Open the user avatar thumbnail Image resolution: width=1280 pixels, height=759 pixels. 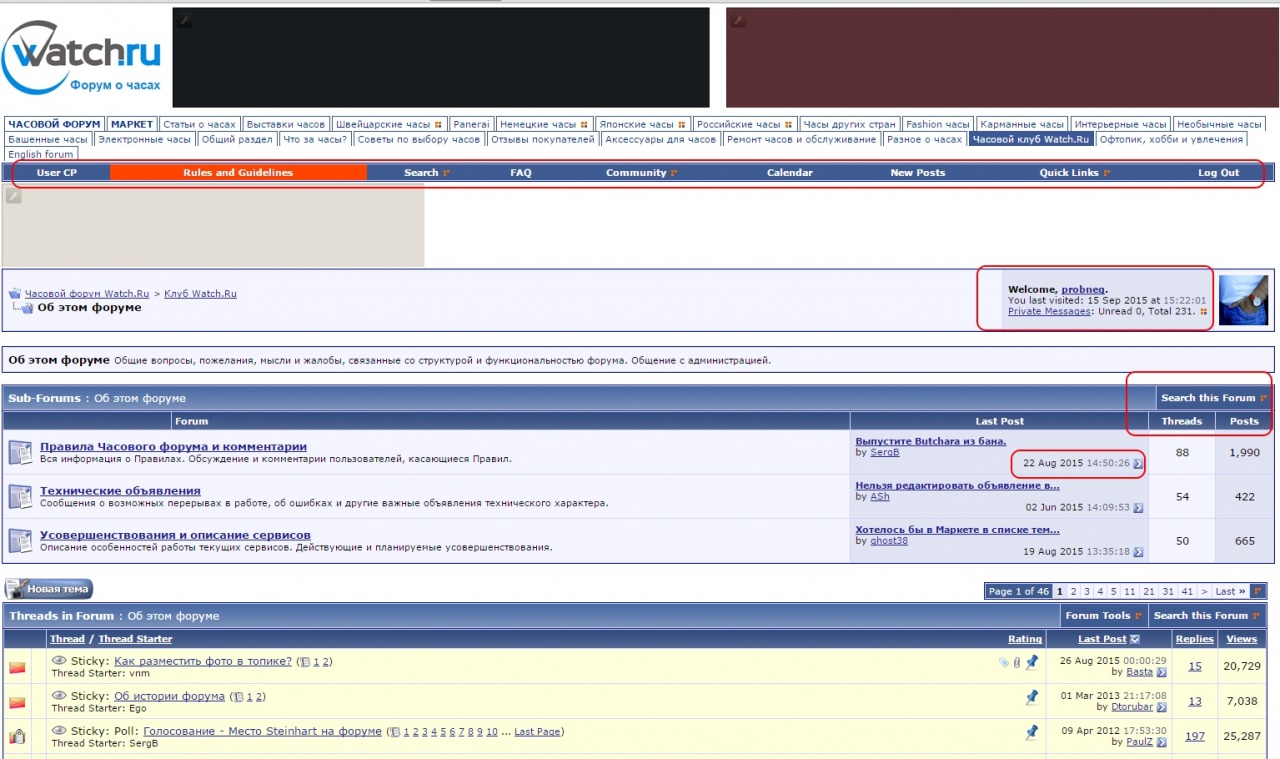click(x=1243, y=300)
